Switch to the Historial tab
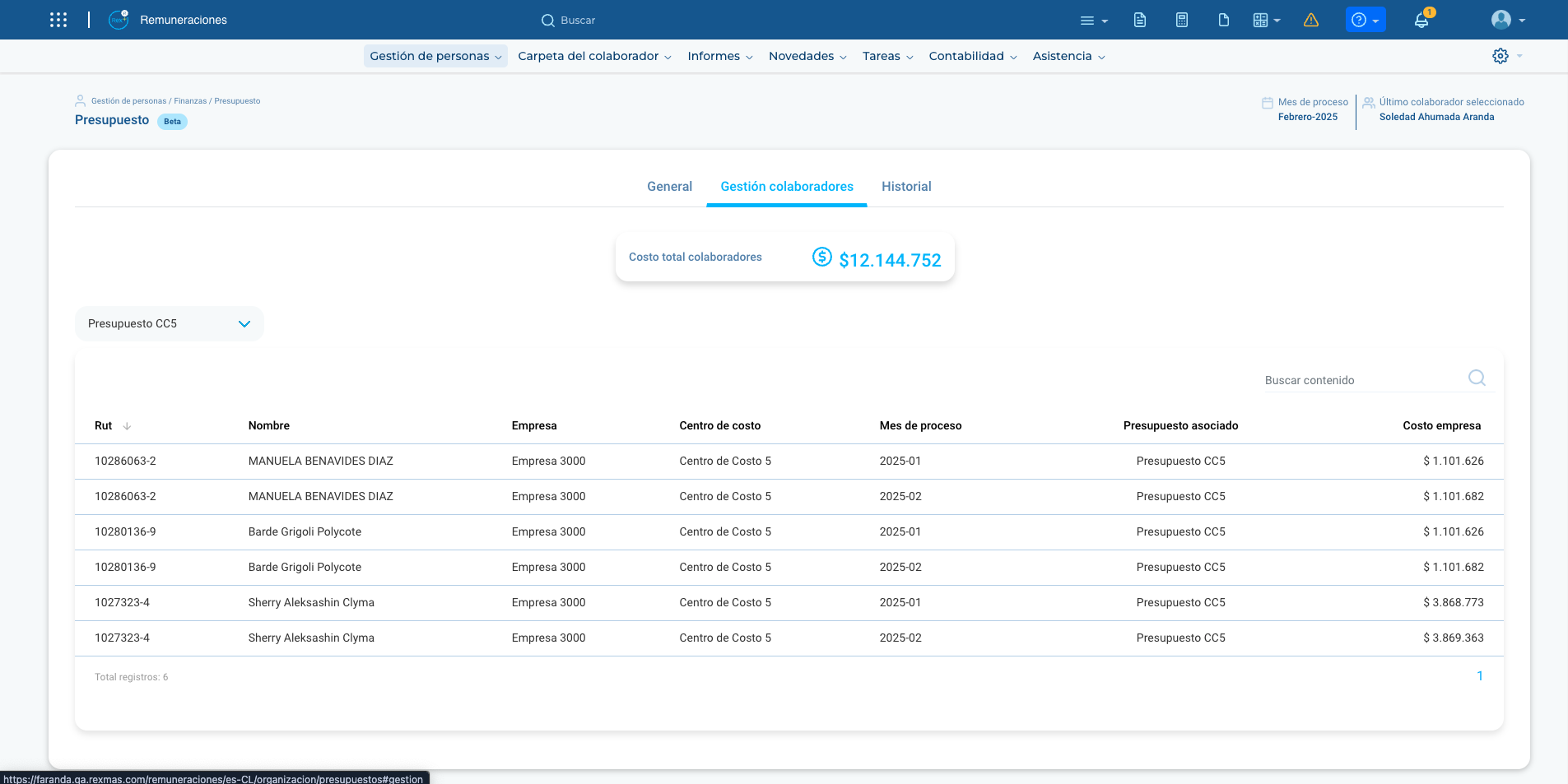Screen dimensions: 1568x784 (x=906, y=187)
